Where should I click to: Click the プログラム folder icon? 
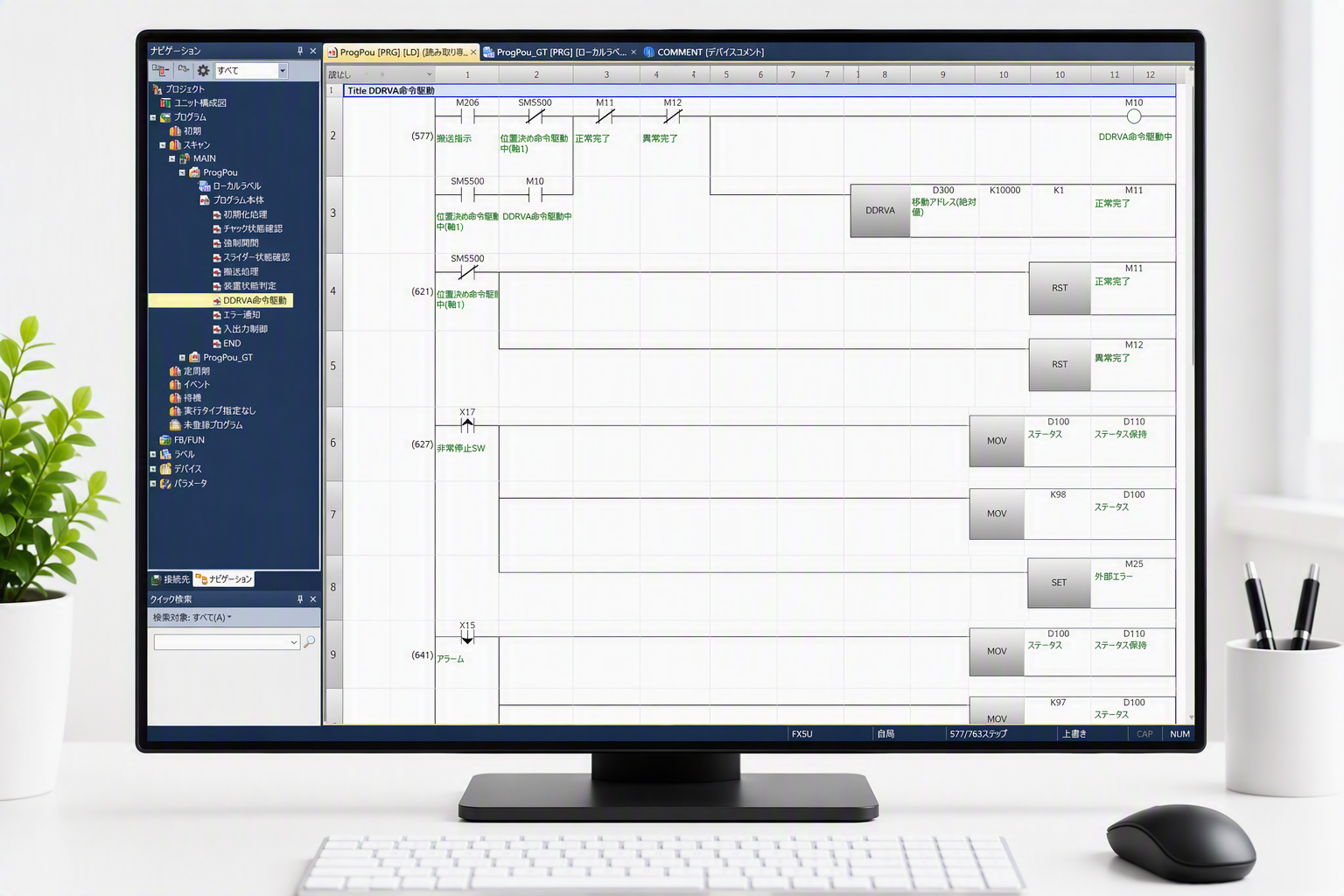165,117
